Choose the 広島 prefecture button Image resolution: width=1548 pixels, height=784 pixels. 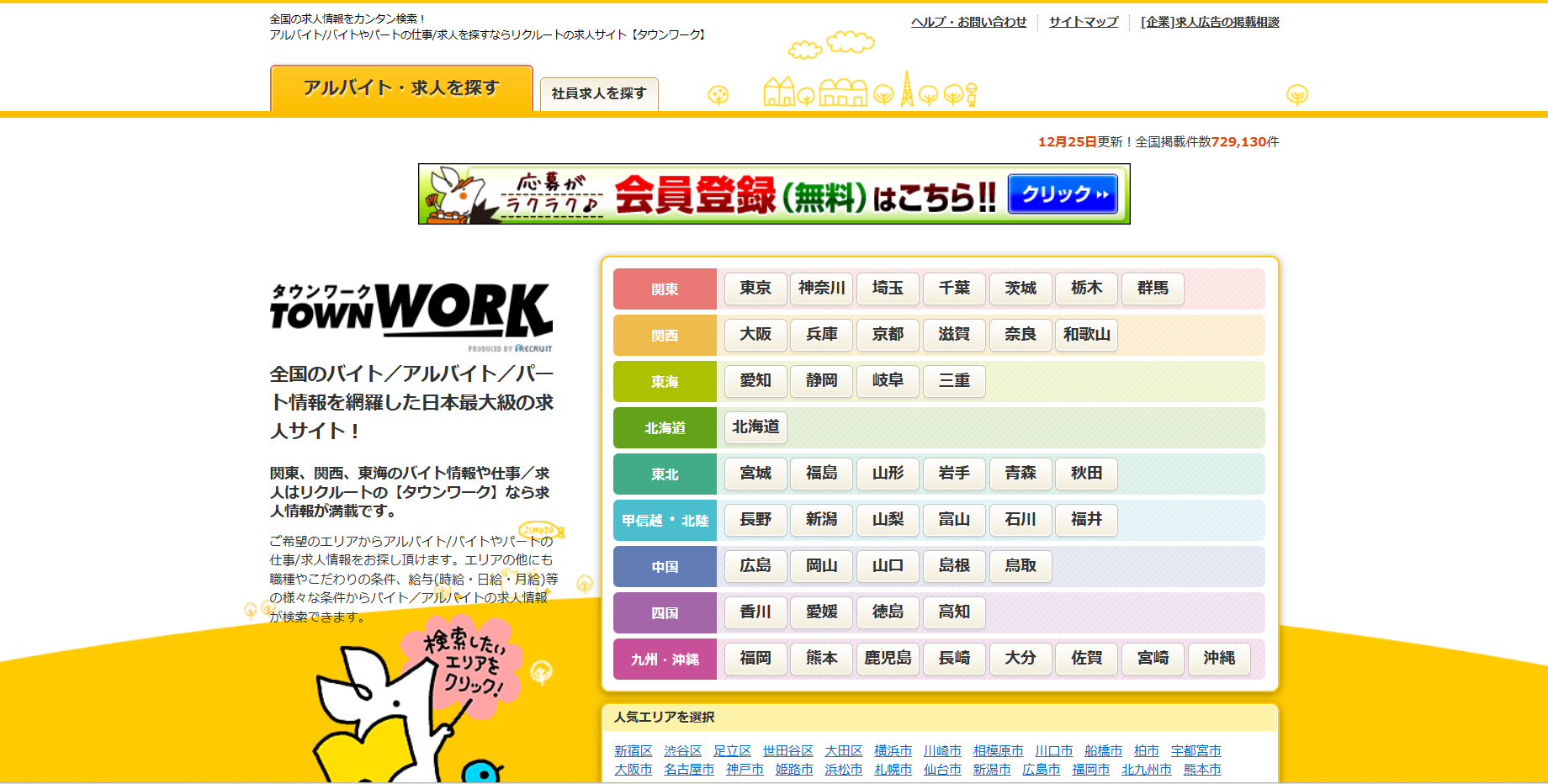(755, 566)
